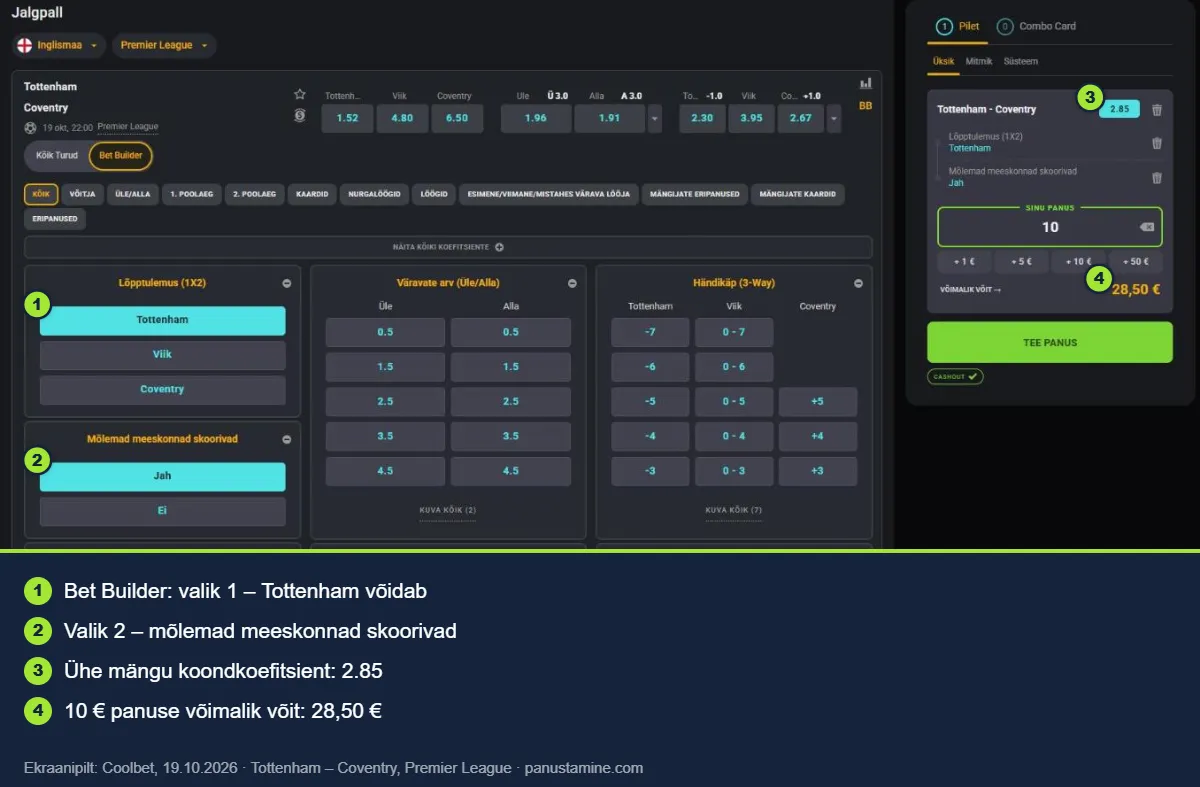This screenshot has width=1200, height=787.
Task: Expand Kuva kõik (2) goal lines
Action: [x=447, y=510]
